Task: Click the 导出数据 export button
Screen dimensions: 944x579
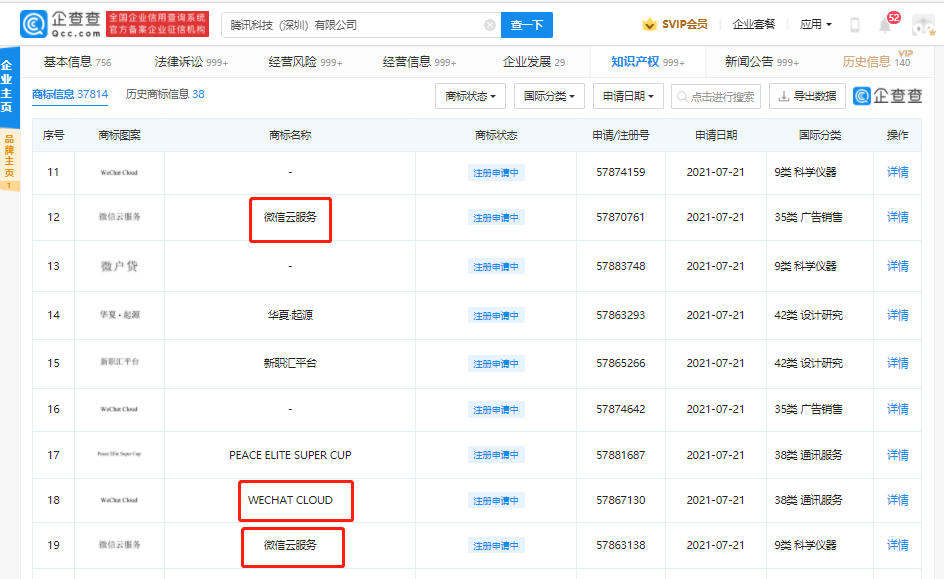Action: [806, 96]
